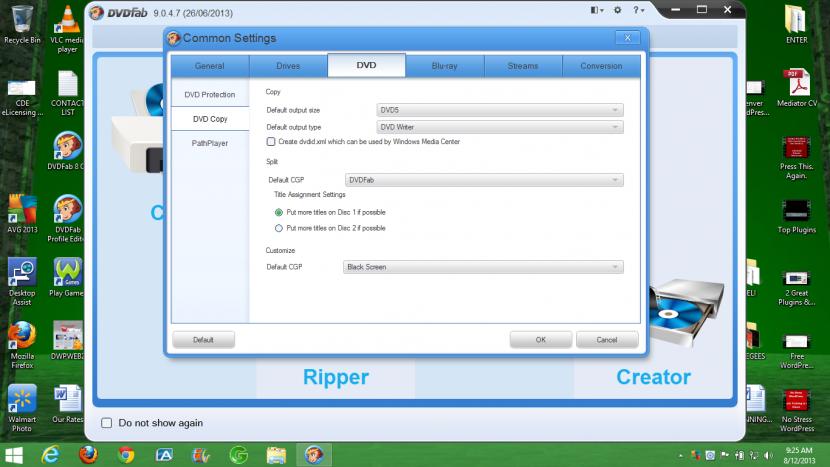Open the Our Rates Word document
Image resolution: width=830 pixels, height=467 pixels.
point(67,404)
